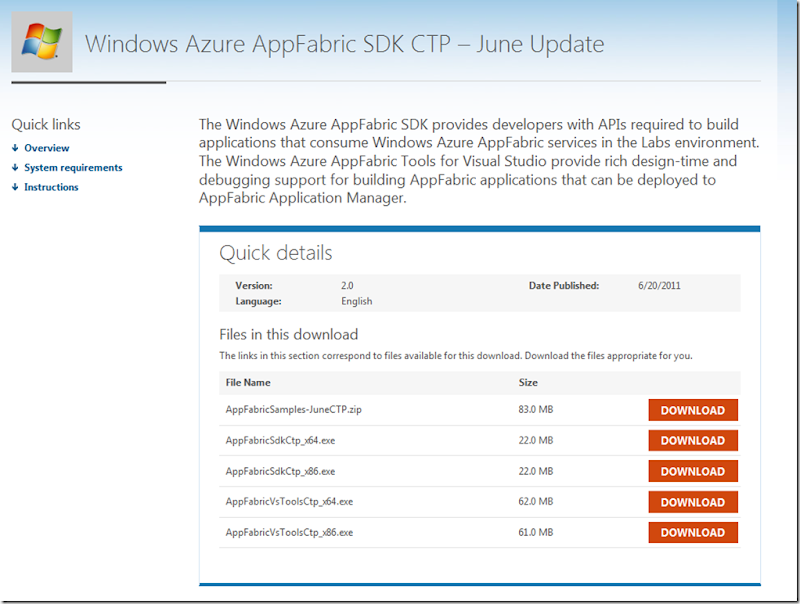Select the AppFabricVsToolsCtp_x86.exe file name
Viewport: 800px width, 604px height.
click(289, 532)
